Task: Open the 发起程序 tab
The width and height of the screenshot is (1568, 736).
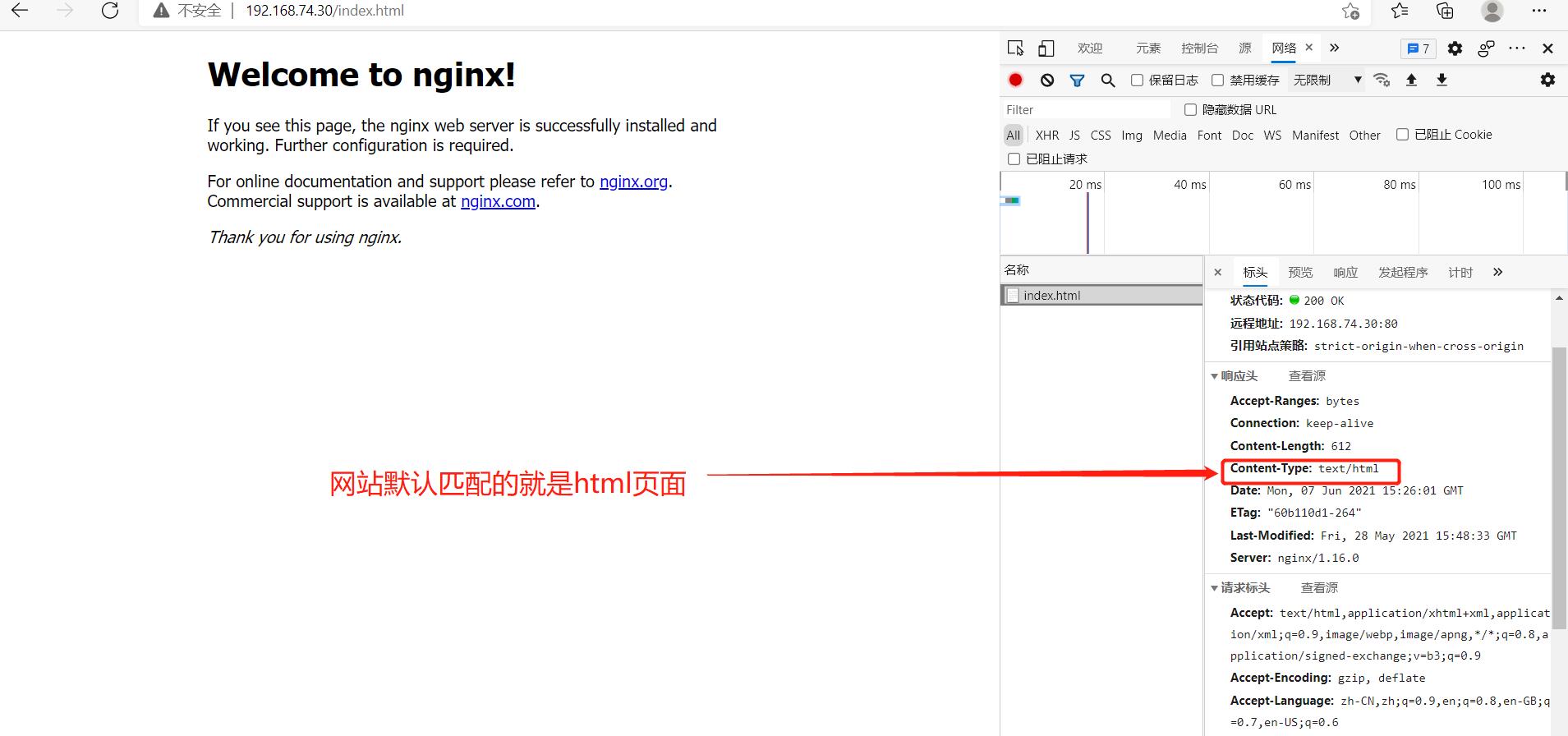Action: click(1403, 272)
